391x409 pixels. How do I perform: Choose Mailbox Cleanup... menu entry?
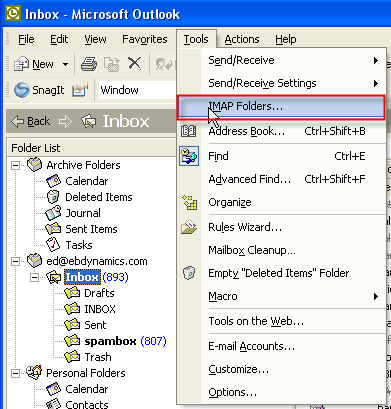(282, 250)
